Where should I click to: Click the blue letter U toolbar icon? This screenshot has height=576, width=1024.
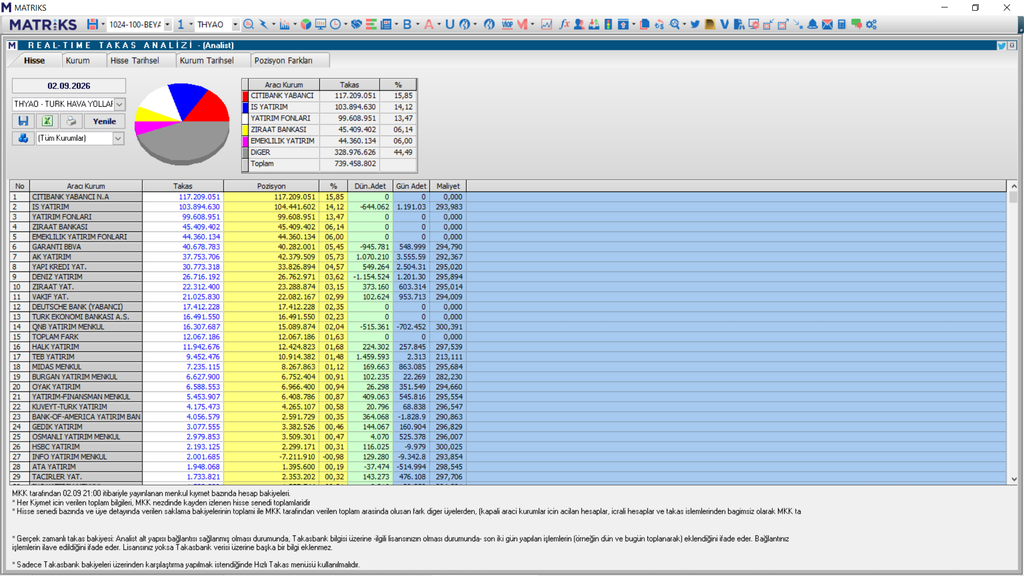449,24
